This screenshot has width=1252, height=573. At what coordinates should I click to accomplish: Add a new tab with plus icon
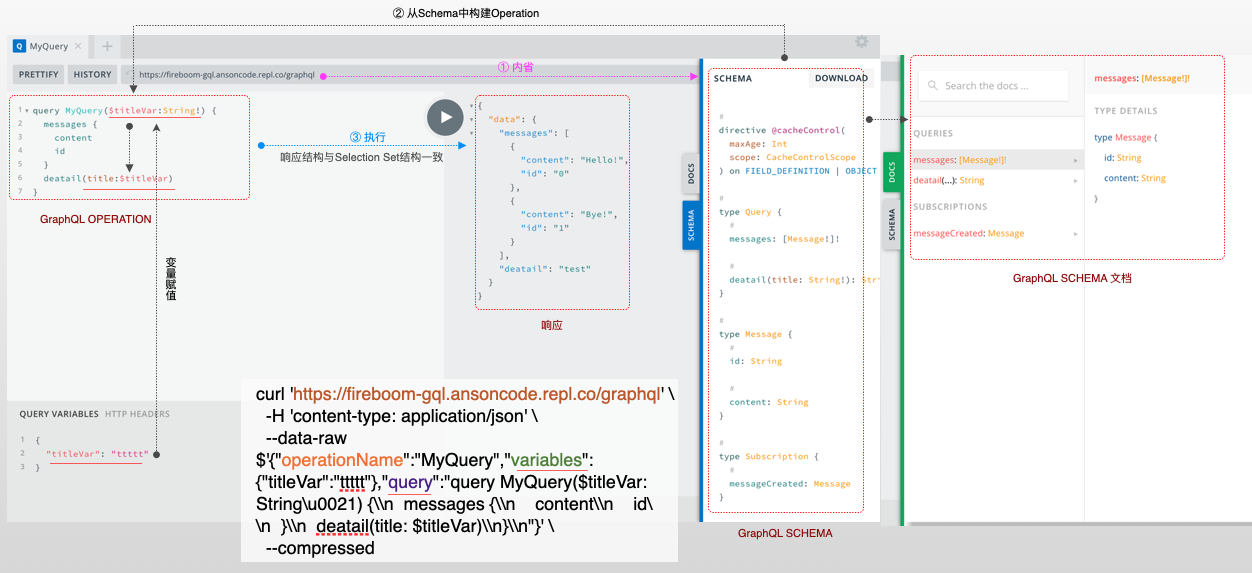[x=107, y=46]
